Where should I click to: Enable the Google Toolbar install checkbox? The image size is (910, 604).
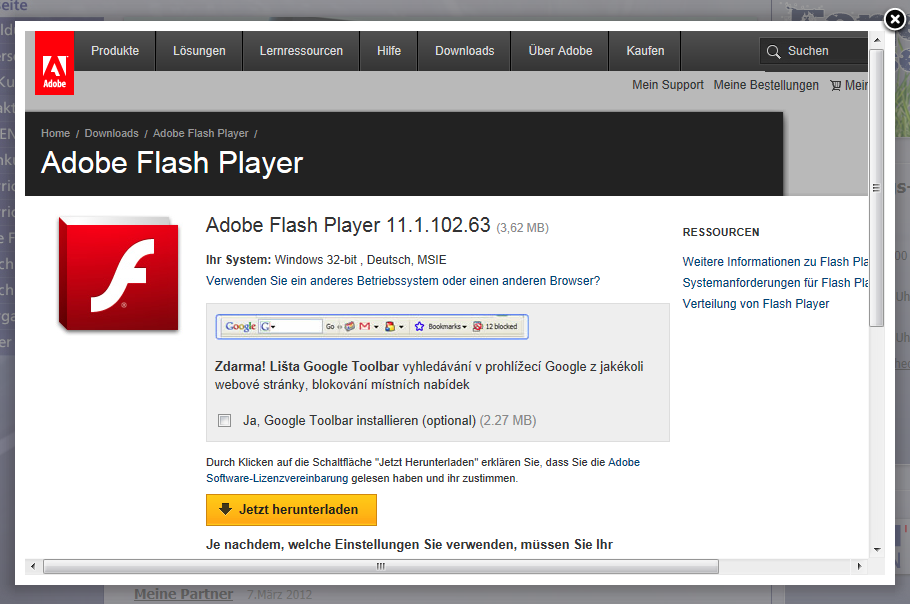[x=225, y=421]
